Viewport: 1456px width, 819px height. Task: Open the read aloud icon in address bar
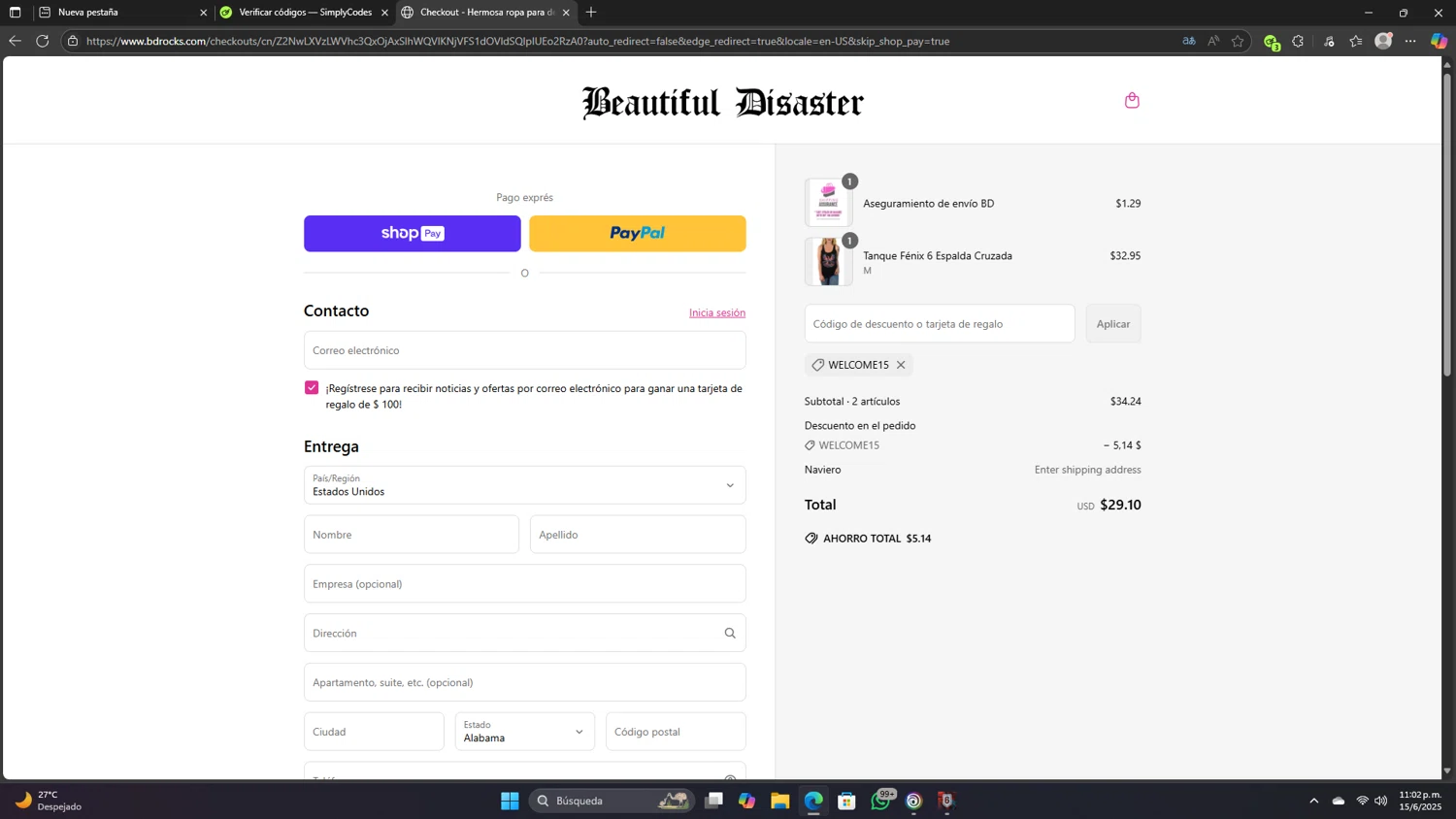click(x=1213, y=41)
